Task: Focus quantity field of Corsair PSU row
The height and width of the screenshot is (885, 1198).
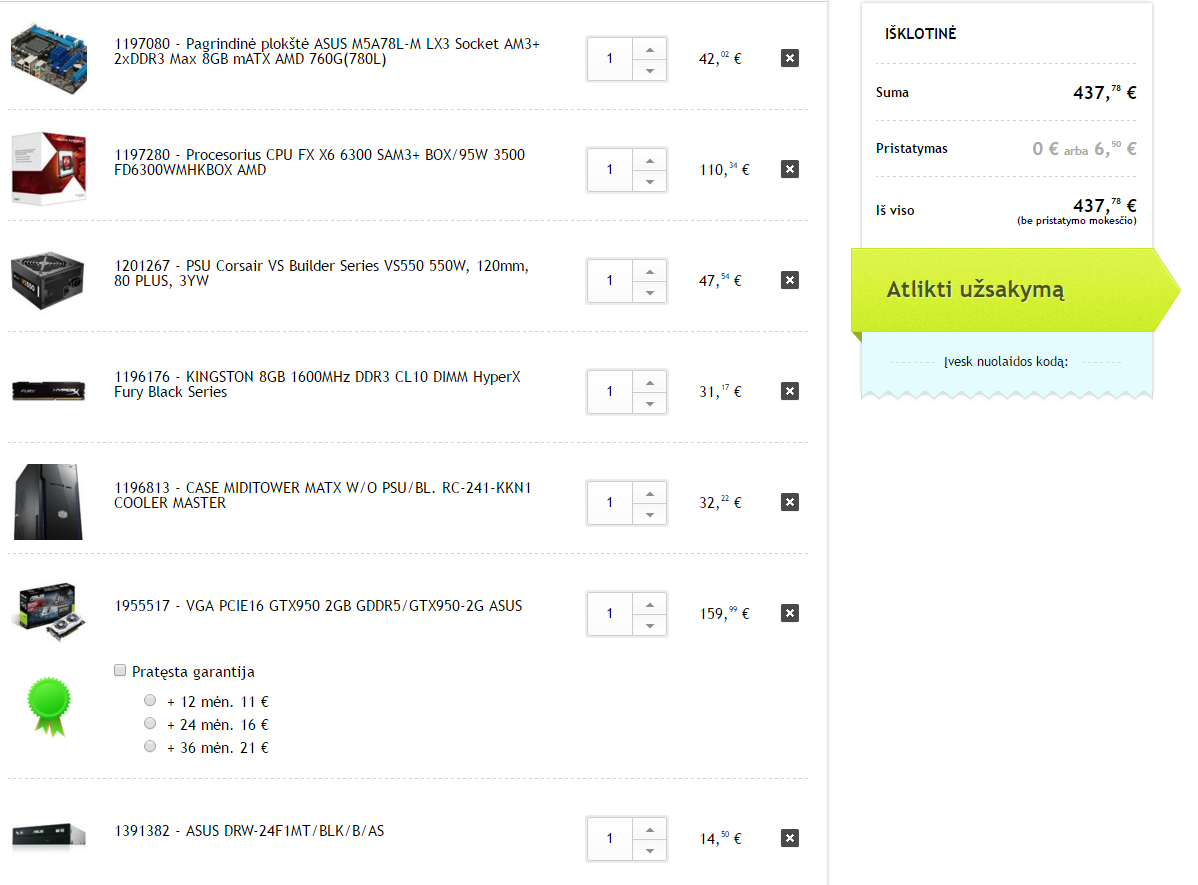Action: pyautogui.click(x=610, y=280)
